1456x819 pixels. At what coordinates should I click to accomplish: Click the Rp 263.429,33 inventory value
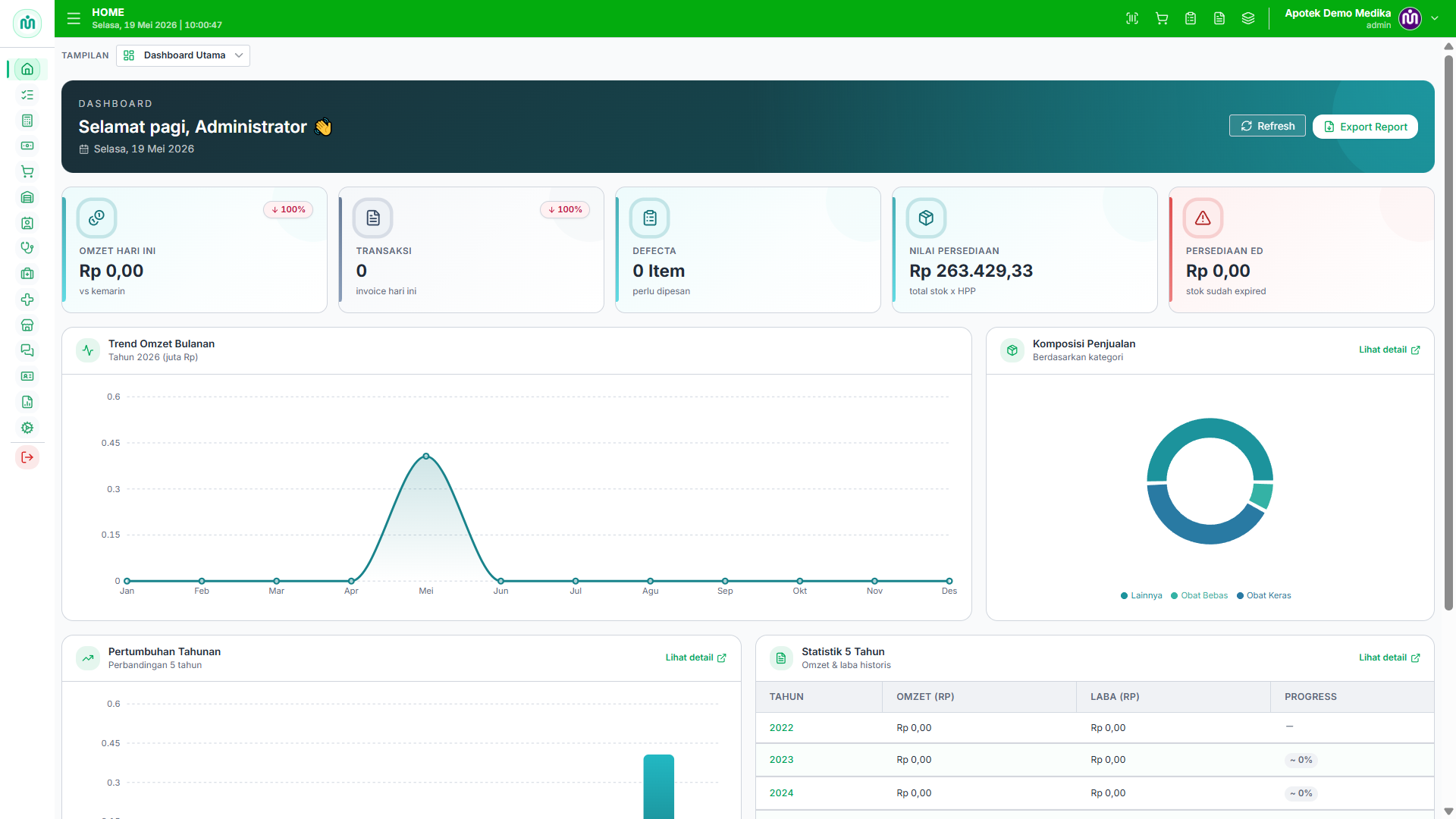[971, 271]
